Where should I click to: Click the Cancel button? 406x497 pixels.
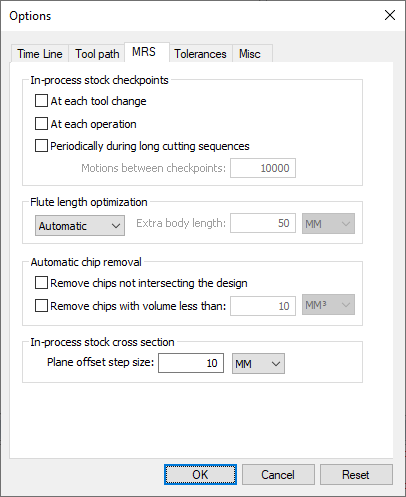(x=278, y=474)
